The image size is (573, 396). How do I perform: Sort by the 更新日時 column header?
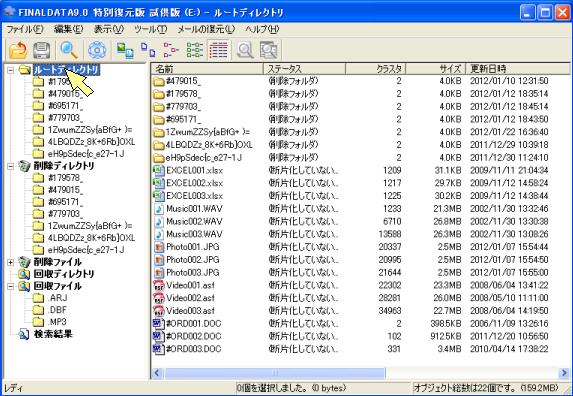tap(518, 68)
